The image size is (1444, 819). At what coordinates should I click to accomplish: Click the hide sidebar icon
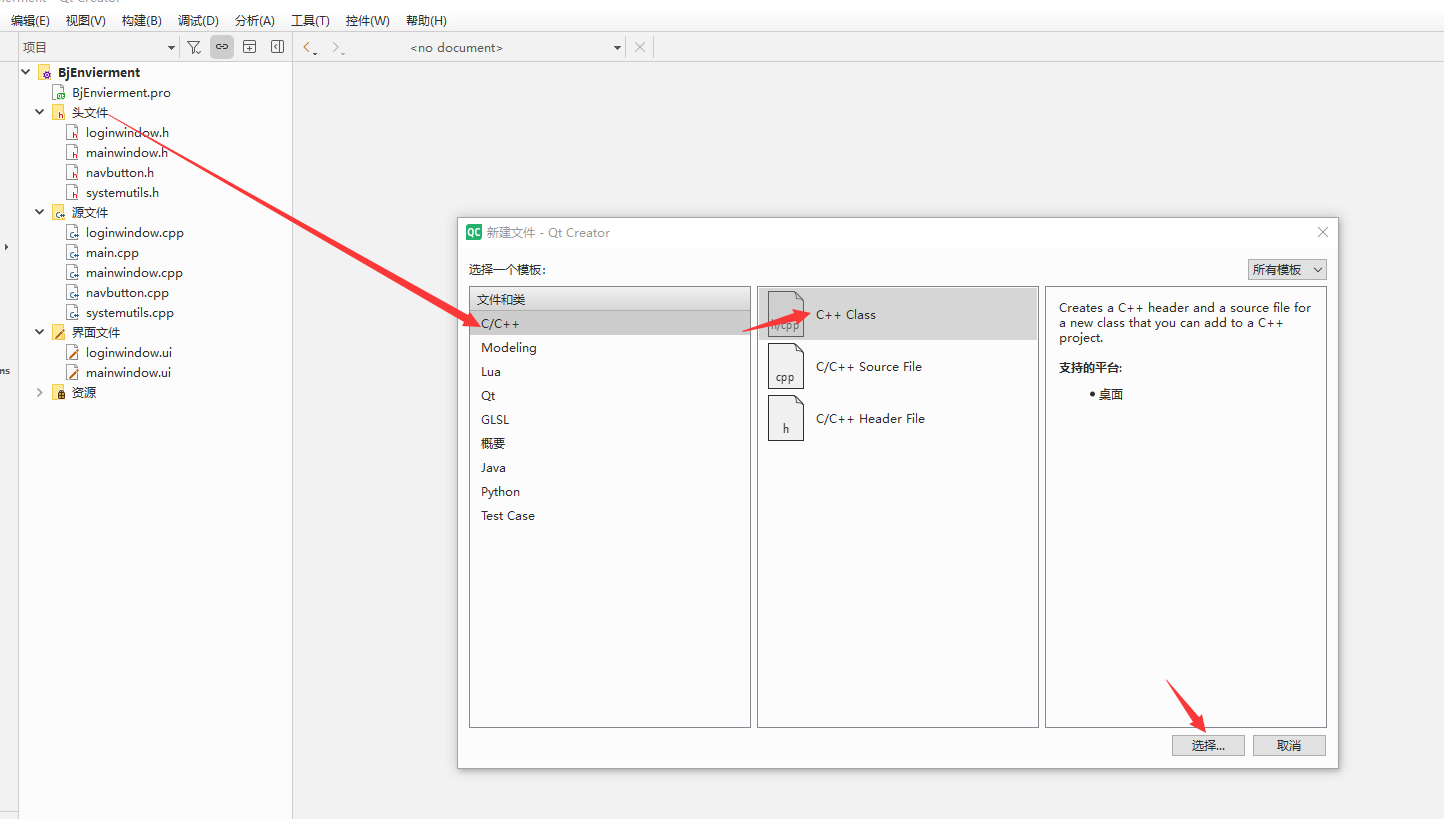pyautogui.click(x=278, y=47)
